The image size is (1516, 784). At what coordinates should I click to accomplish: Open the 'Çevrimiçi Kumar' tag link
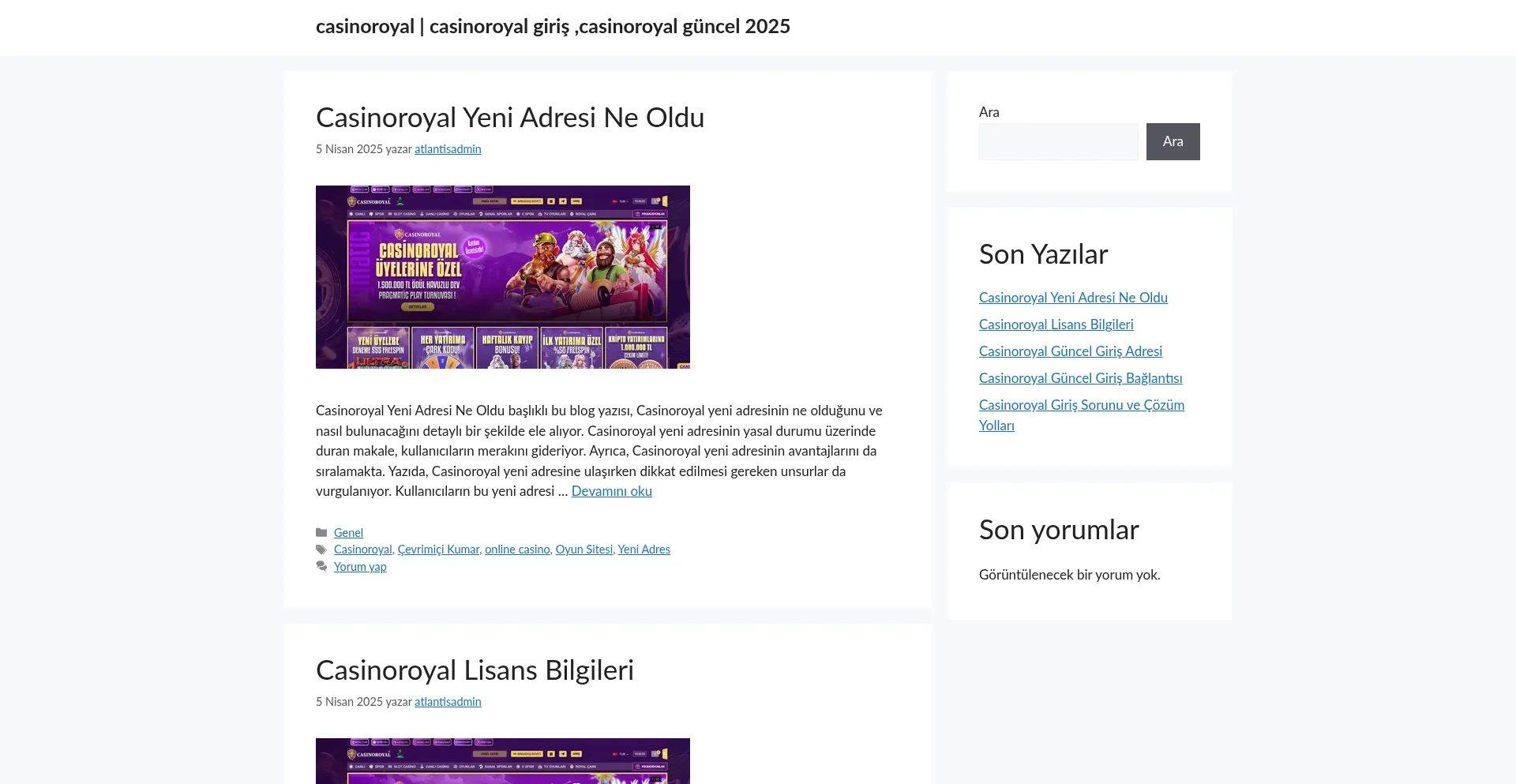(438, 550)
